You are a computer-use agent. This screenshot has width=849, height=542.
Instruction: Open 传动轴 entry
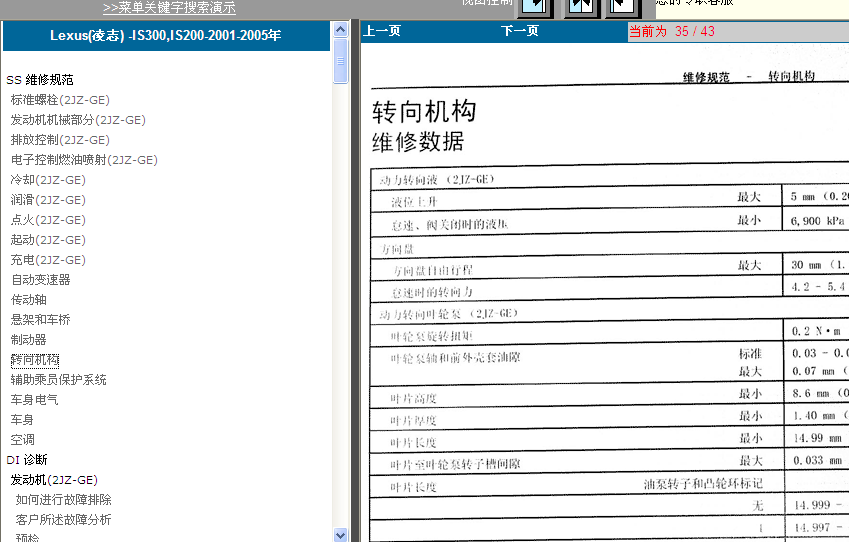pyautogui.click(x=29, y=300)
